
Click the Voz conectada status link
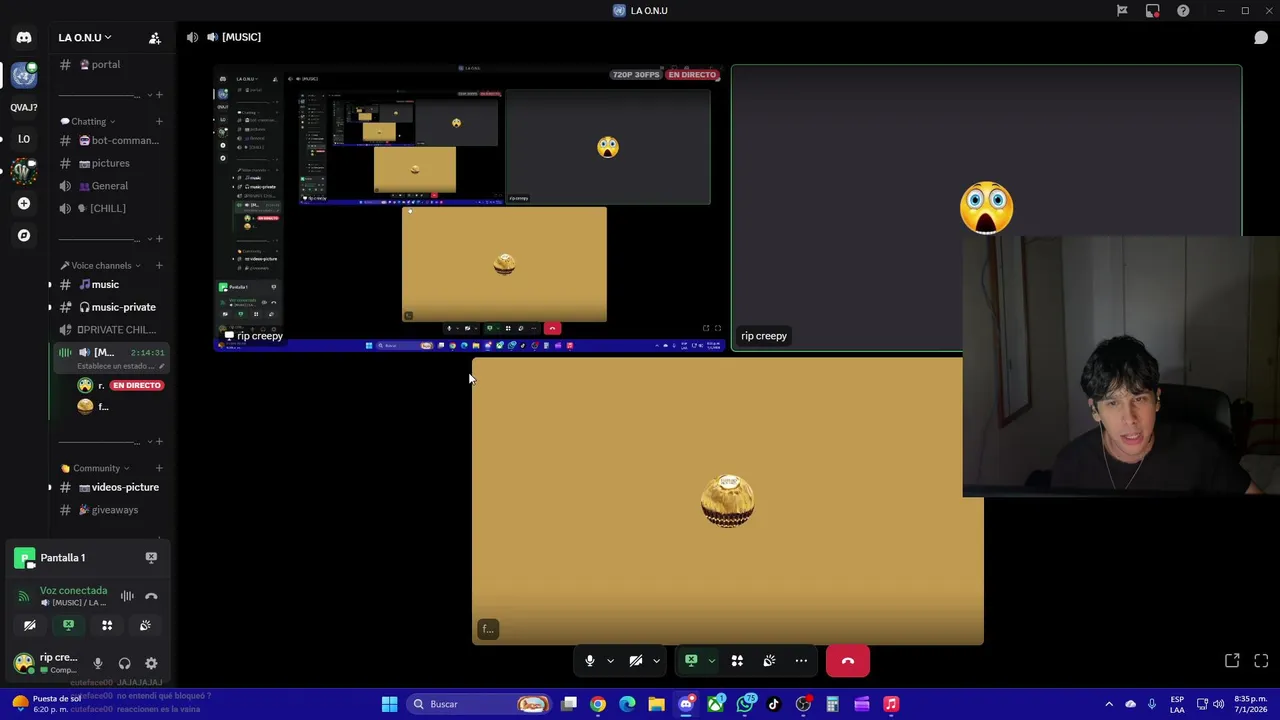point(73,591)
